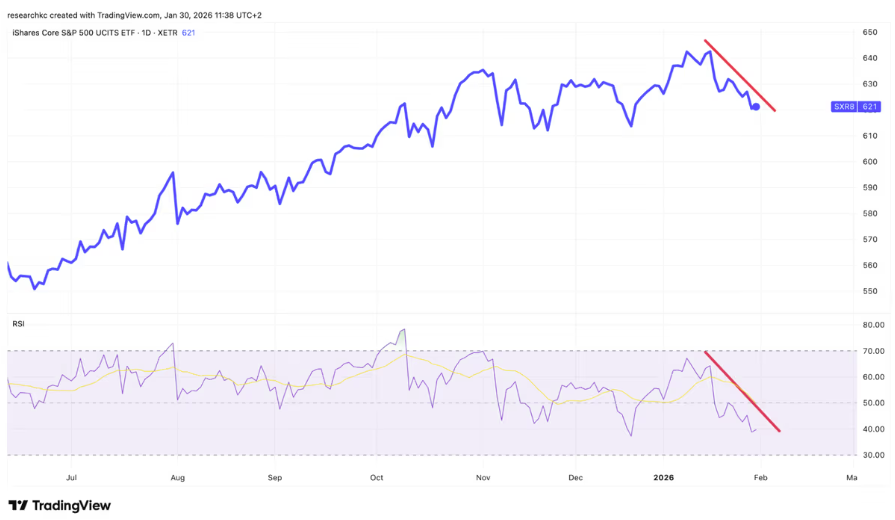This screenshot has width=895, height=520.
Task: Click the TradingView wordmark text
Action: [71, 506]
